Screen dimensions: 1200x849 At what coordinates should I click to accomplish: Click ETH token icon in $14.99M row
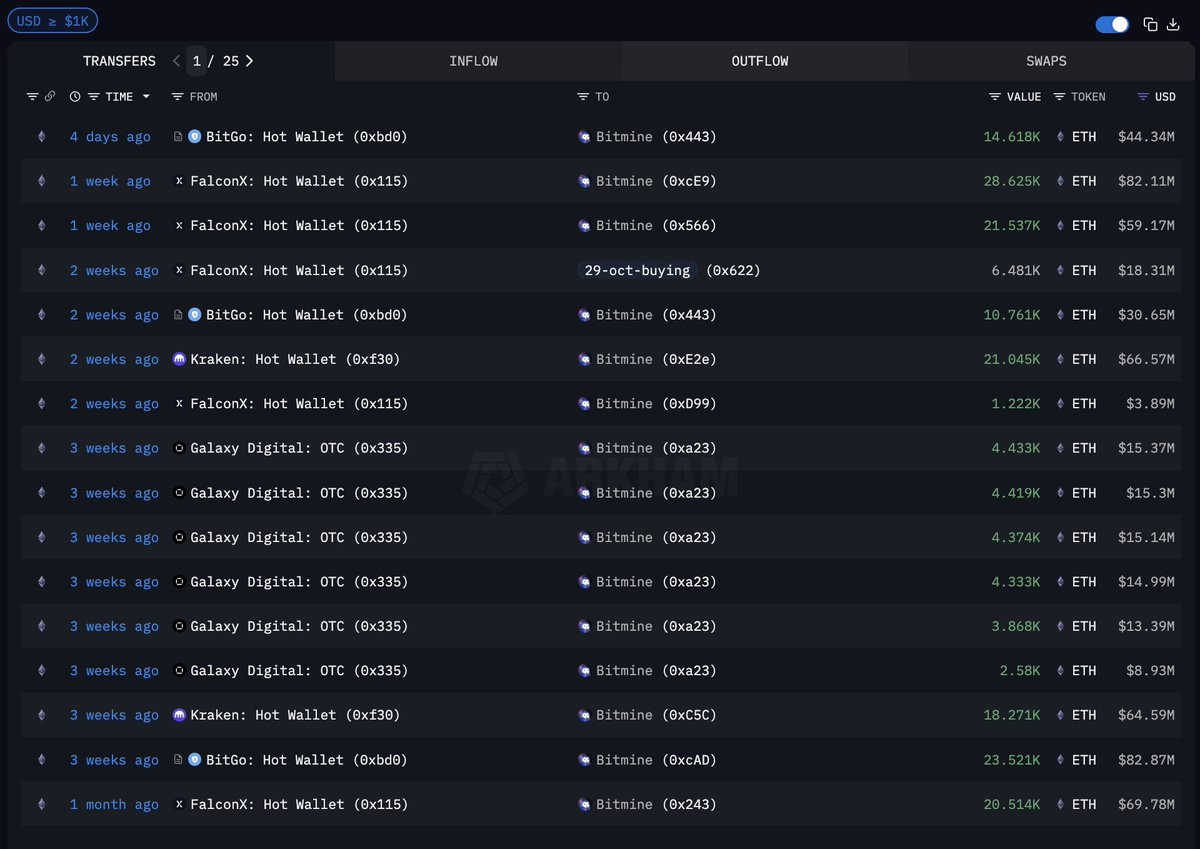tap(1060, 582)
